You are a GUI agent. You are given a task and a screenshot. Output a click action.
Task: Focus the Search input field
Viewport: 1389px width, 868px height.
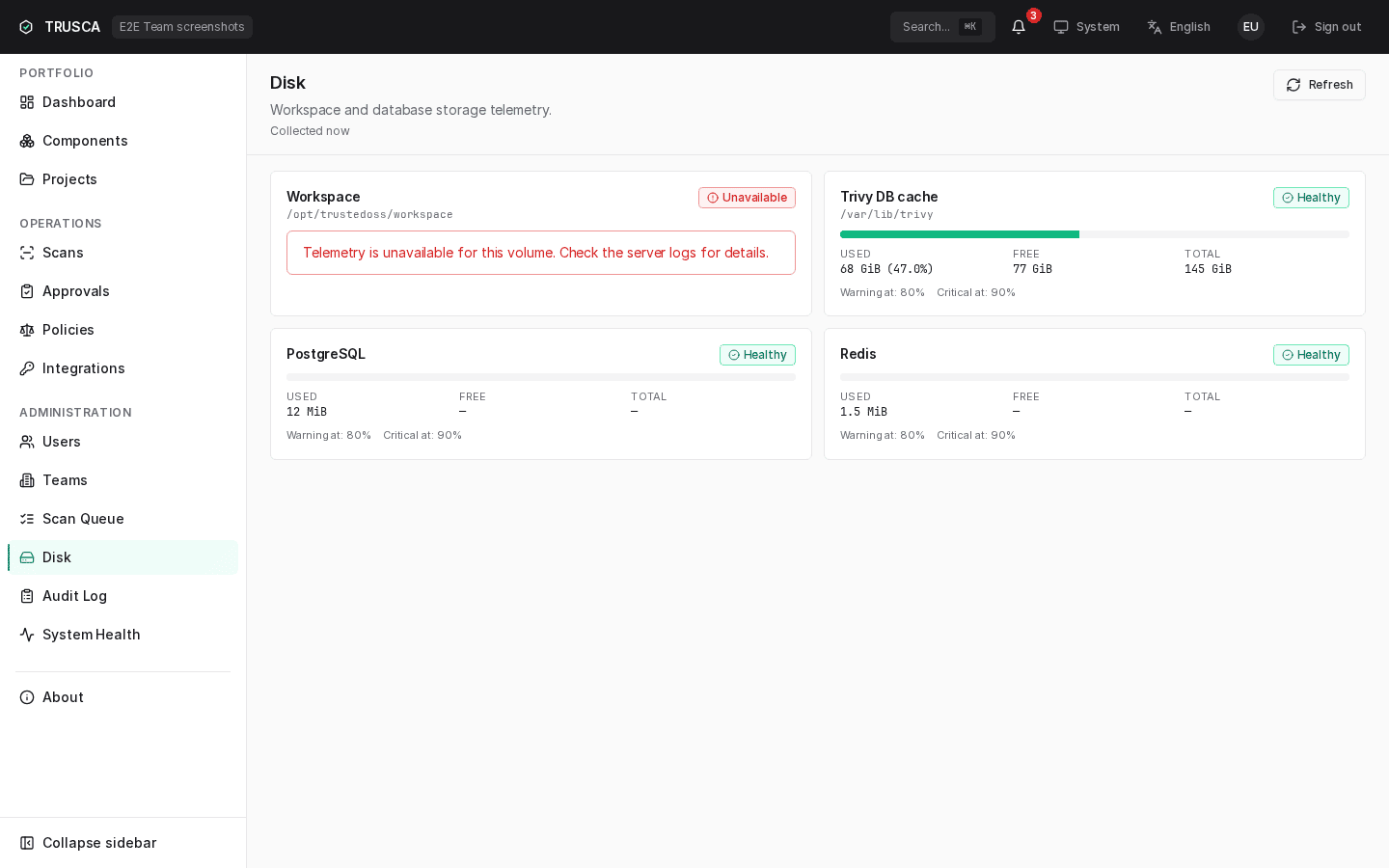(x=942, y=27)
